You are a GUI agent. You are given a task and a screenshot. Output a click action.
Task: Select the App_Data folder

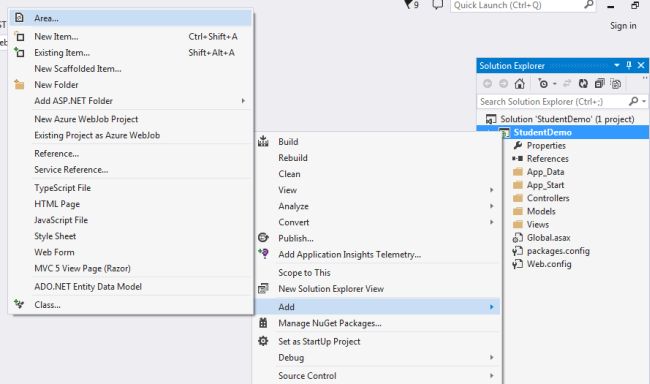(545, 172)
